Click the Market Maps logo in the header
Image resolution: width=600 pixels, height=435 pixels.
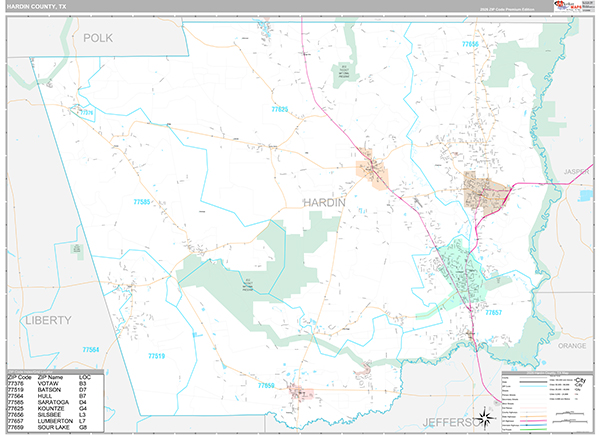point(568,6)
